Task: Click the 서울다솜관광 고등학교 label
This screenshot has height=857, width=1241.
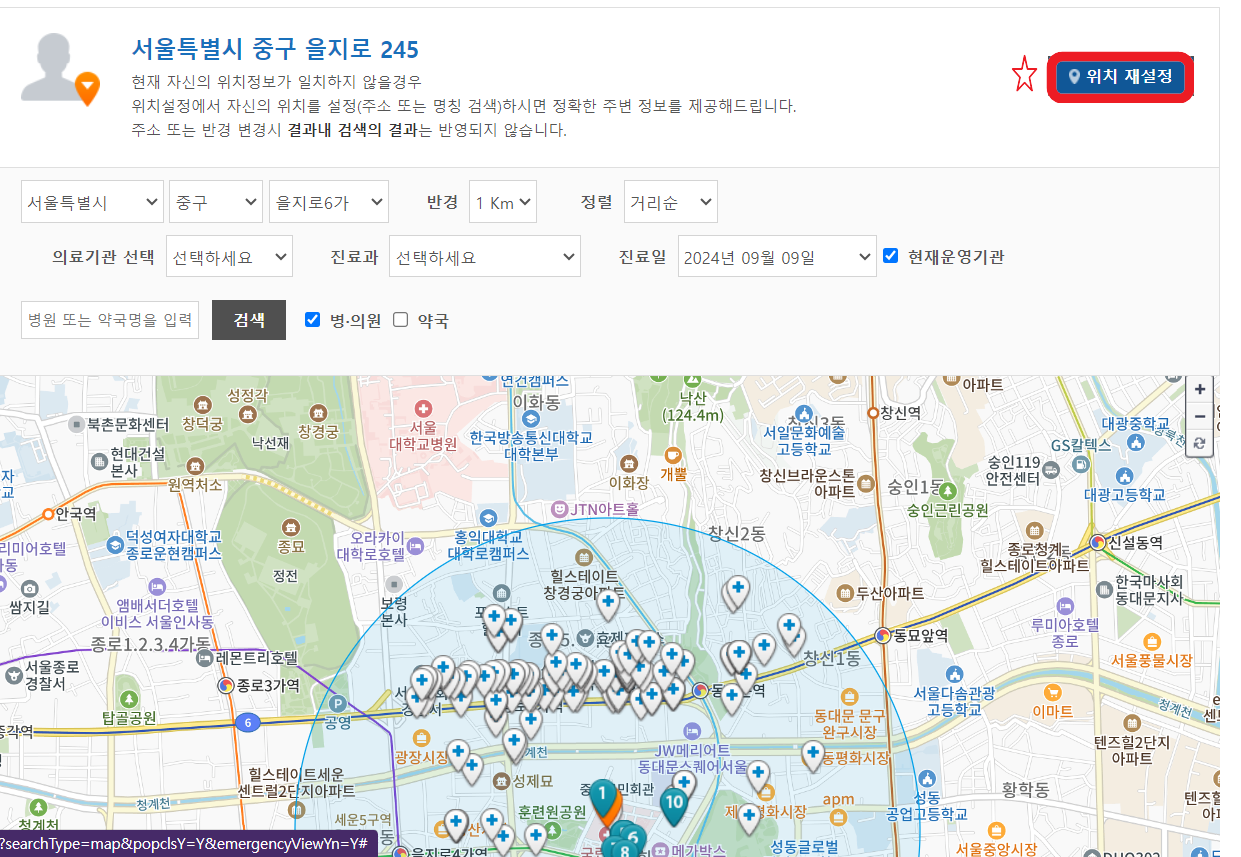Action: click(x=954, y=701)
